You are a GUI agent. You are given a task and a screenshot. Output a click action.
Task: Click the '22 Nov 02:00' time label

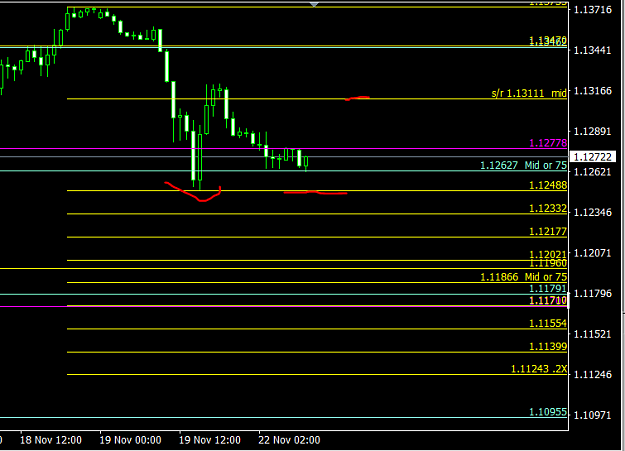pos(289,440)
